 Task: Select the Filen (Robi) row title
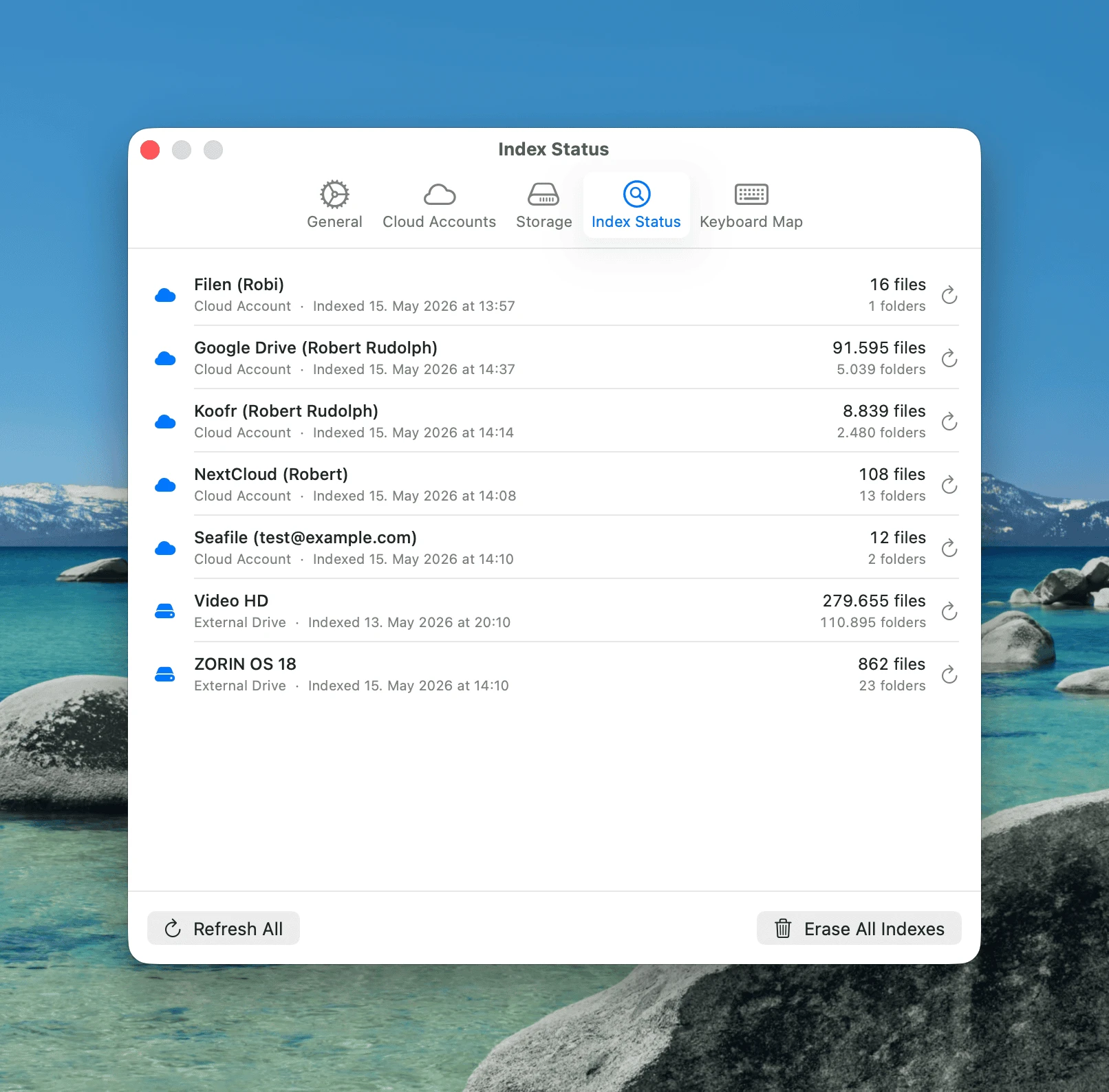[x=239, y=285]
